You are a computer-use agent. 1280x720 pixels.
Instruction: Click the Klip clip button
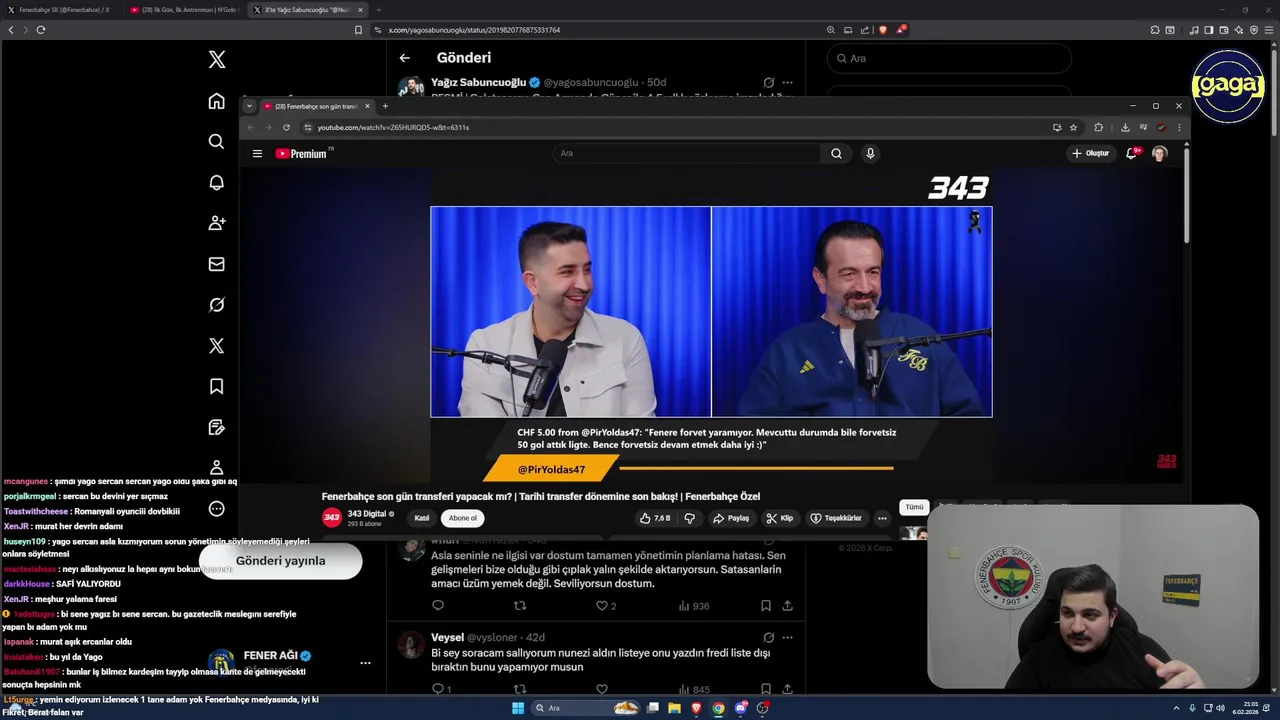780,518
